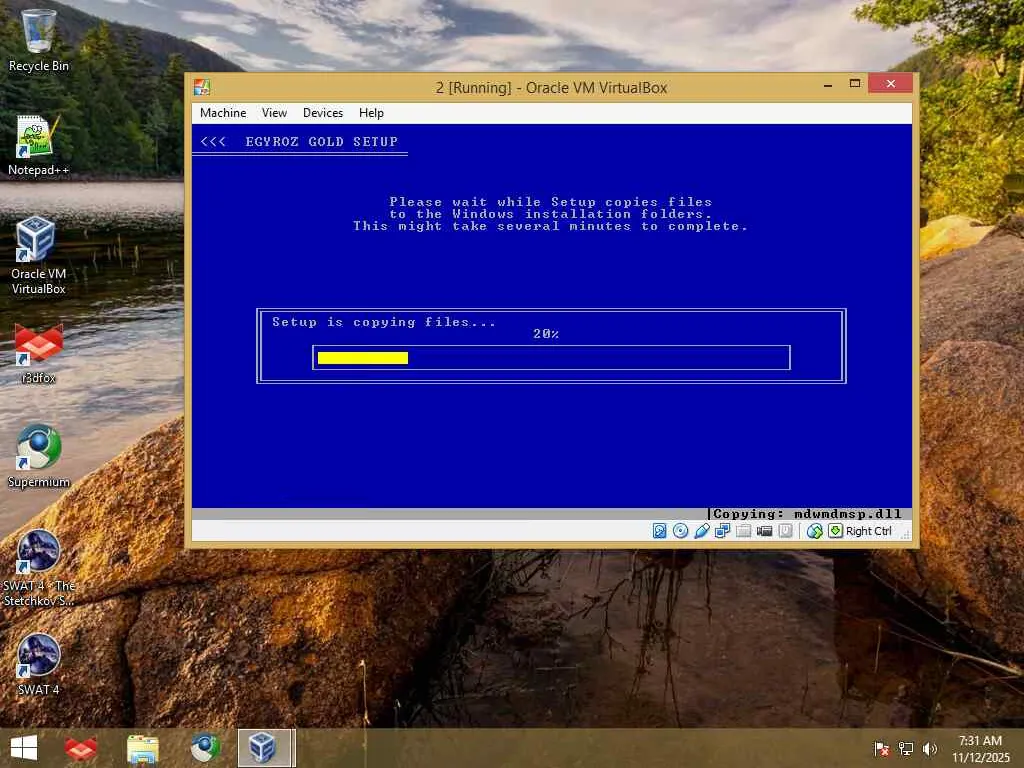Select SWAT 4 The Stetchkov Syndicate shortcut
Screen dimensions: 1024x768
point(39,568)
